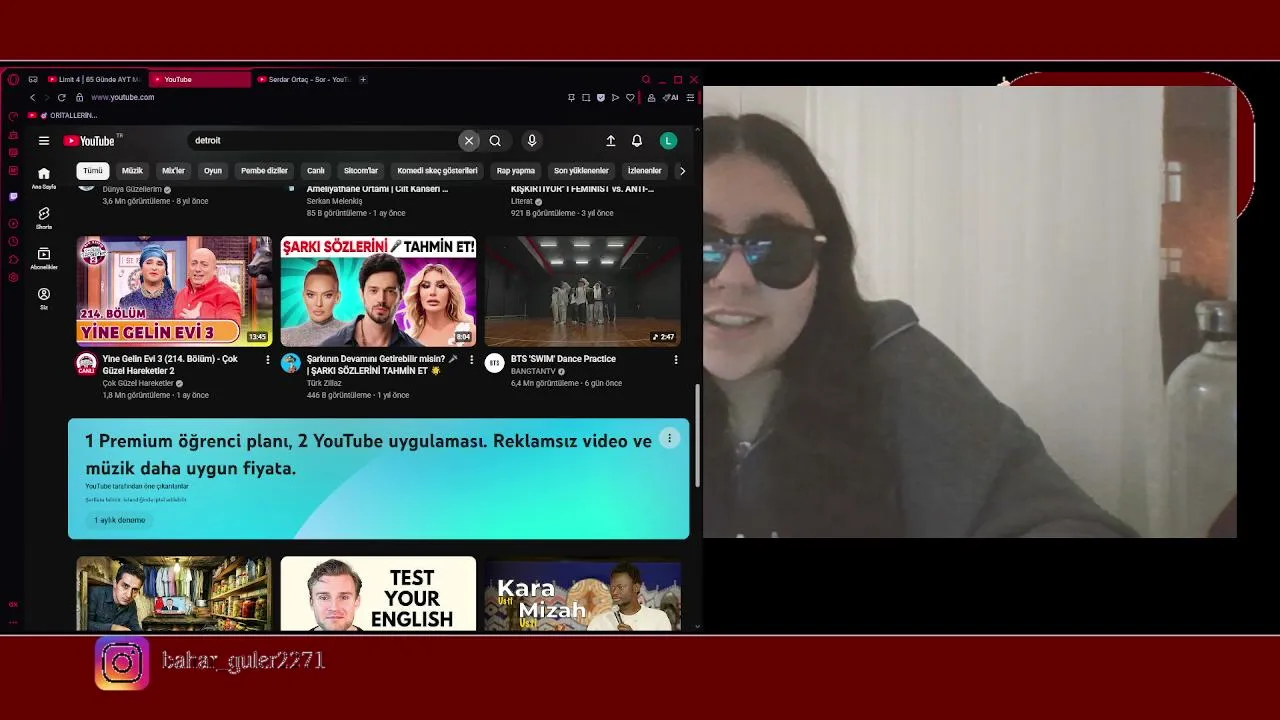
Task: Click the shield privacy icon in address bar
Action: [601, 97]
